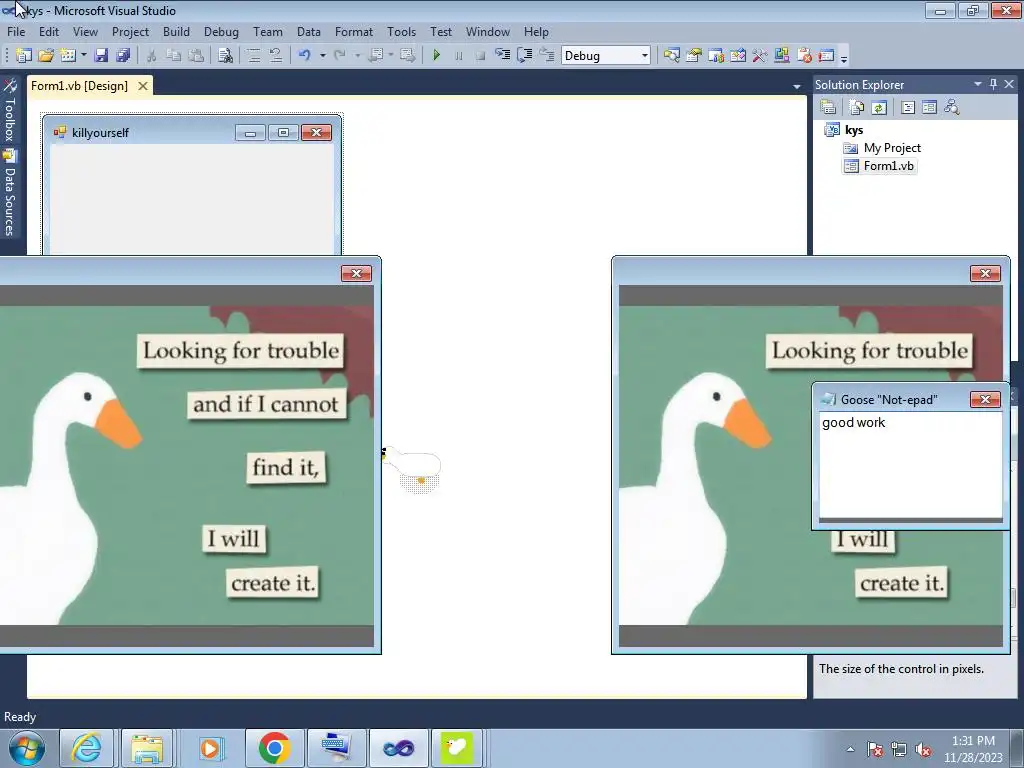Expand the Toolbox side panel tab
The height and width of the screenshot is (768, 1024).
tap(9, 110)
